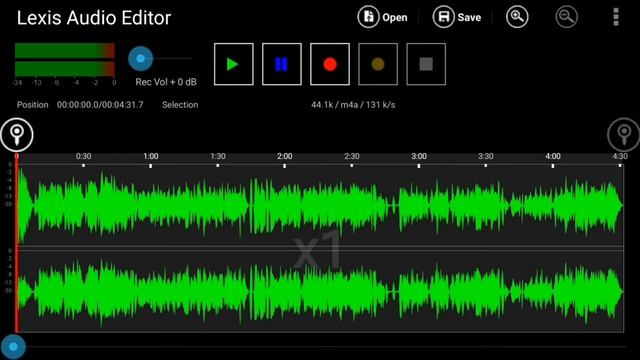Click the Position time readout 00:00:00.0/00:04:31.7

click(100, 105)
